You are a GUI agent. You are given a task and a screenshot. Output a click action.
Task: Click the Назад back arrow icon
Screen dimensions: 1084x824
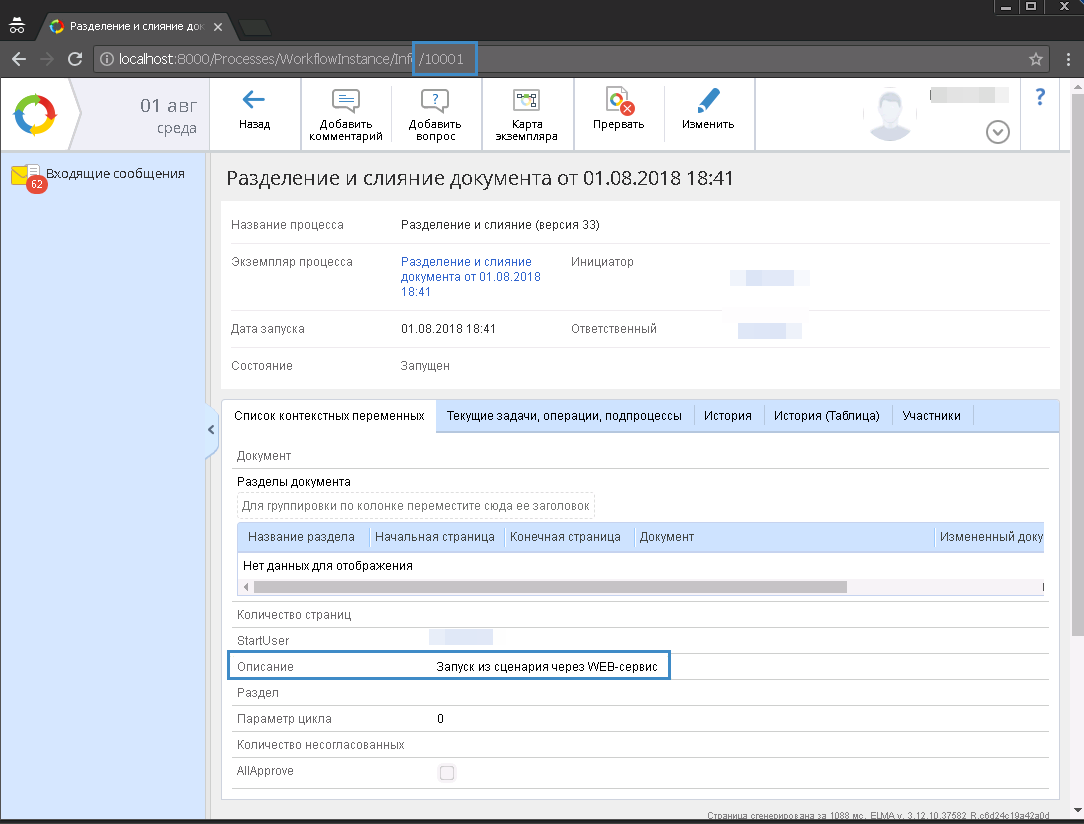[x=254, y=99]
